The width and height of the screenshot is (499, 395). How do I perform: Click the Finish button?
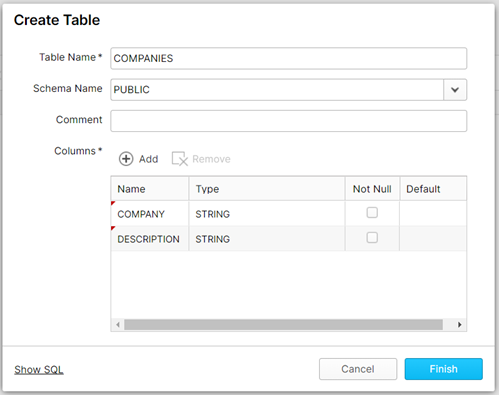click(x=443, y=369)
